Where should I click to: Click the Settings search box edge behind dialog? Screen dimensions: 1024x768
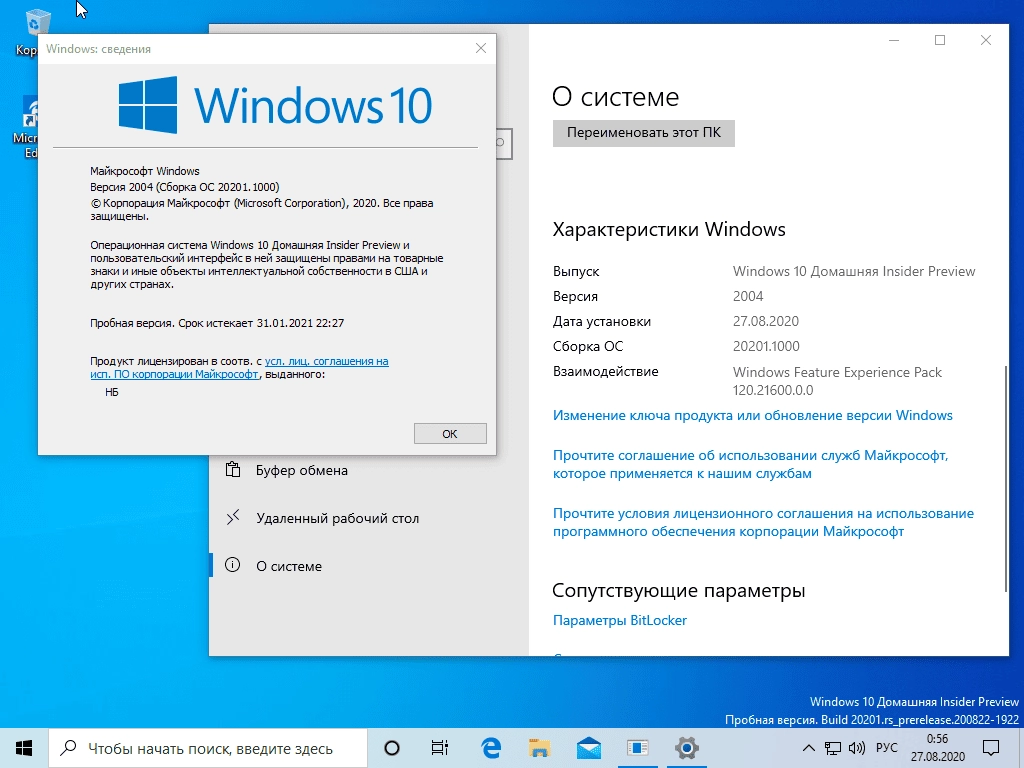click(504, 143)
